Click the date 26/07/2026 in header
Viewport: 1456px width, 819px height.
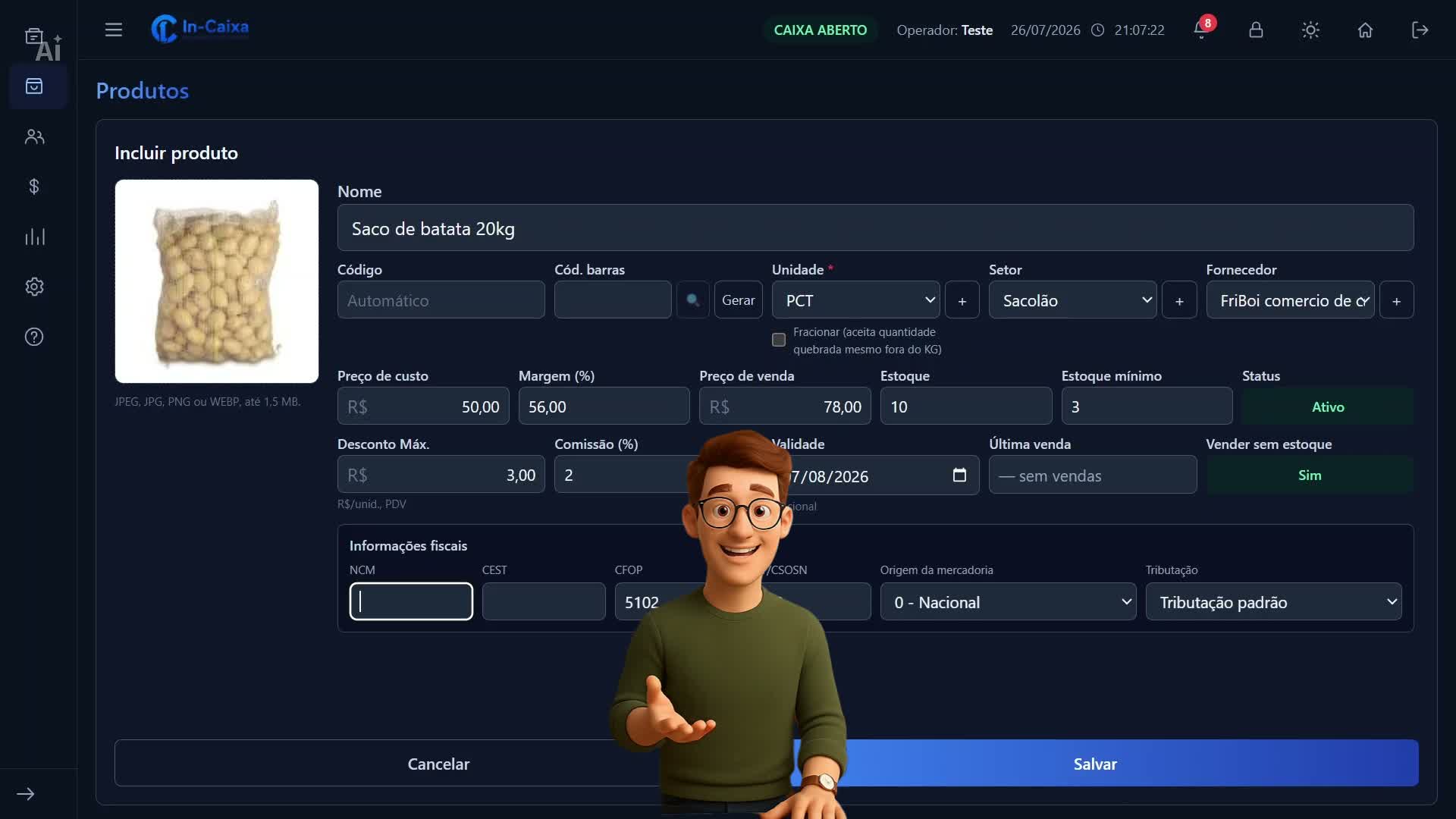click(x=1046, y=30)
